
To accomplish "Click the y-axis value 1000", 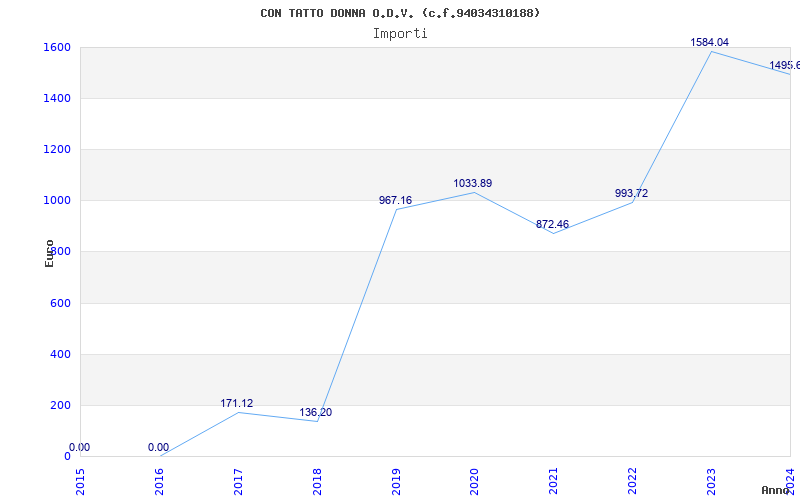I will pos(57,201).
